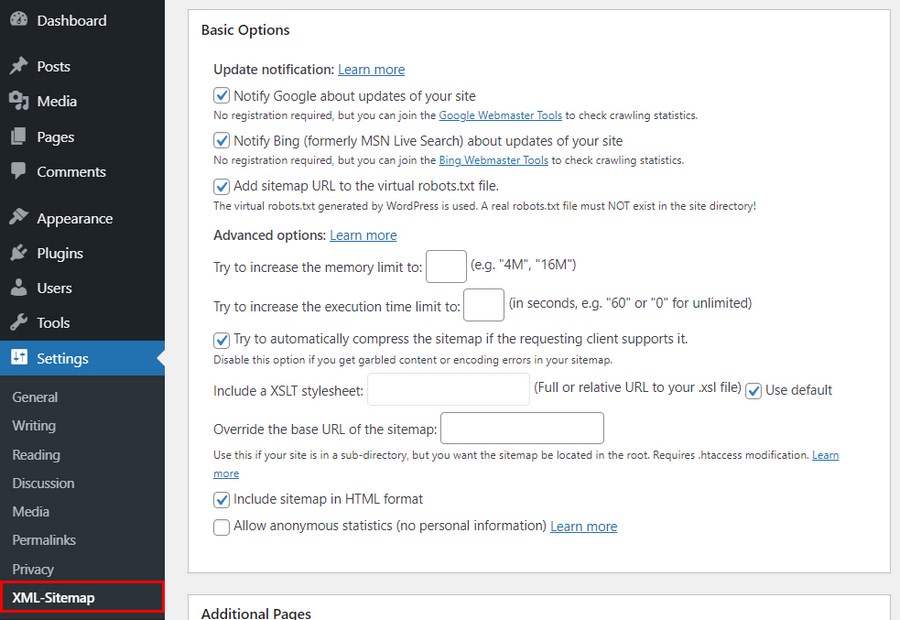Open Permalinks settings submenu
This screenshot has height=620, width=900.
coord(44,540)
